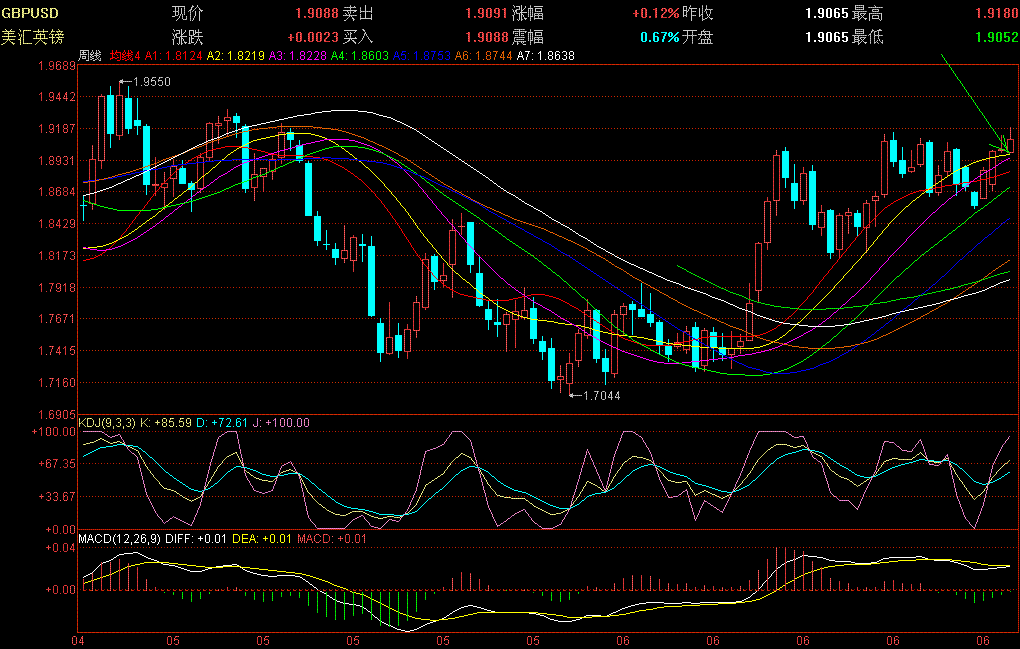Click the 买入 label

pyautogui.click(x=358, y=37)
